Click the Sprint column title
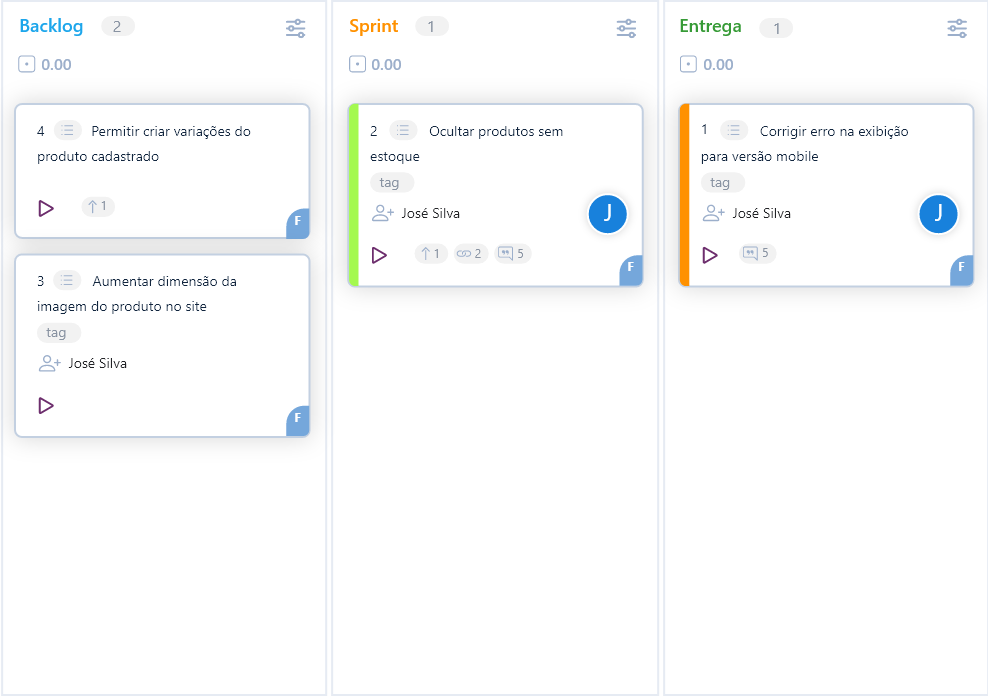Image resolution: width=988 pixels, height=696 pixels. tap(374, 26)
